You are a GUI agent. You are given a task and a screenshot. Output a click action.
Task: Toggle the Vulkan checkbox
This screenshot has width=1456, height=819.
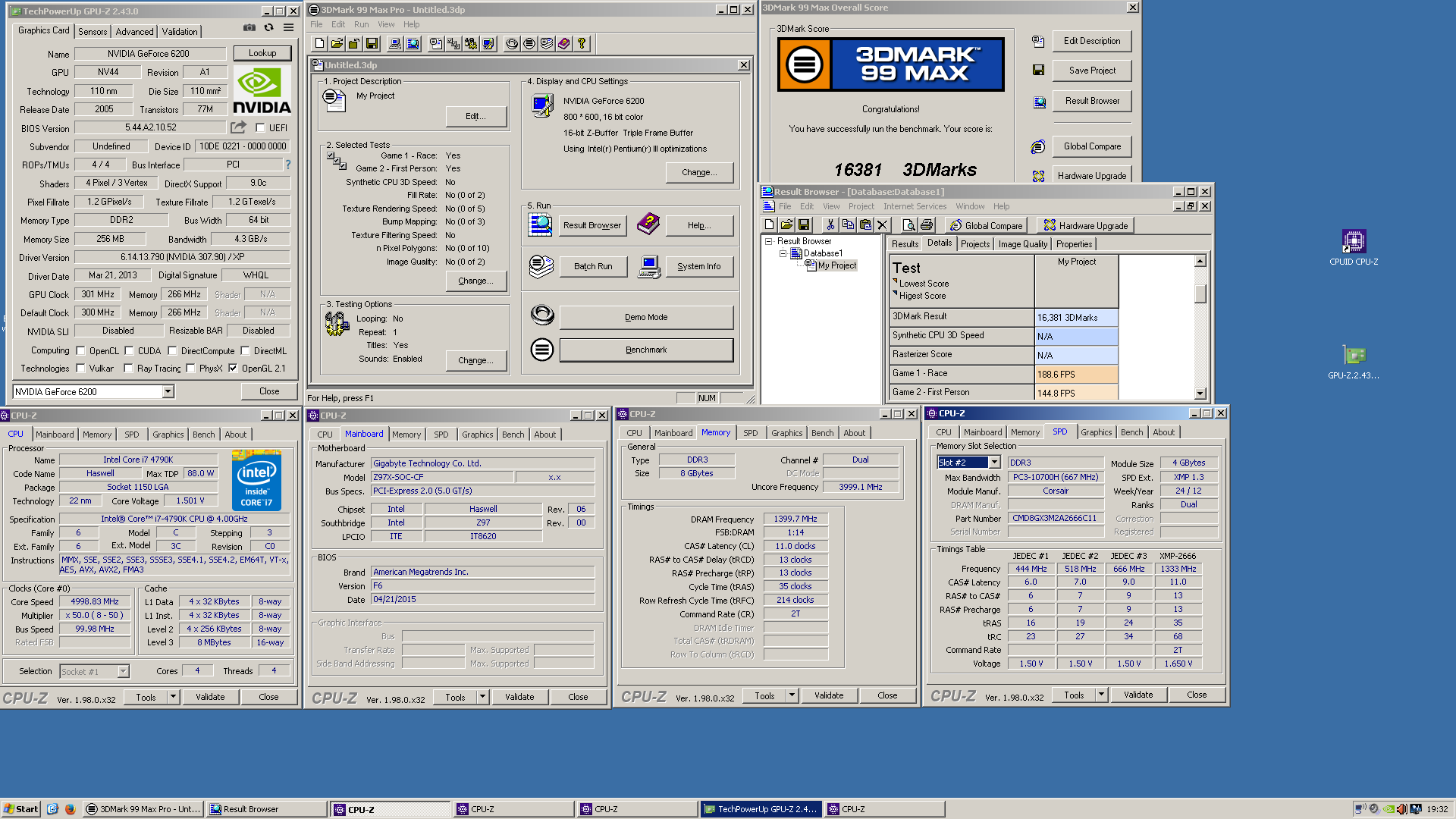click(80, 369)
